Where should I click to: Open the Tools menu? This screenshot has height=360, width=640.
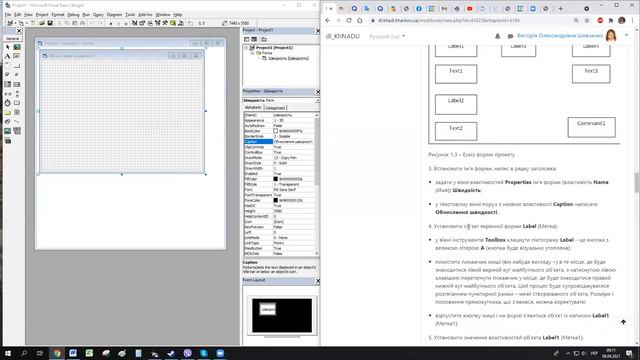(130, 15)
